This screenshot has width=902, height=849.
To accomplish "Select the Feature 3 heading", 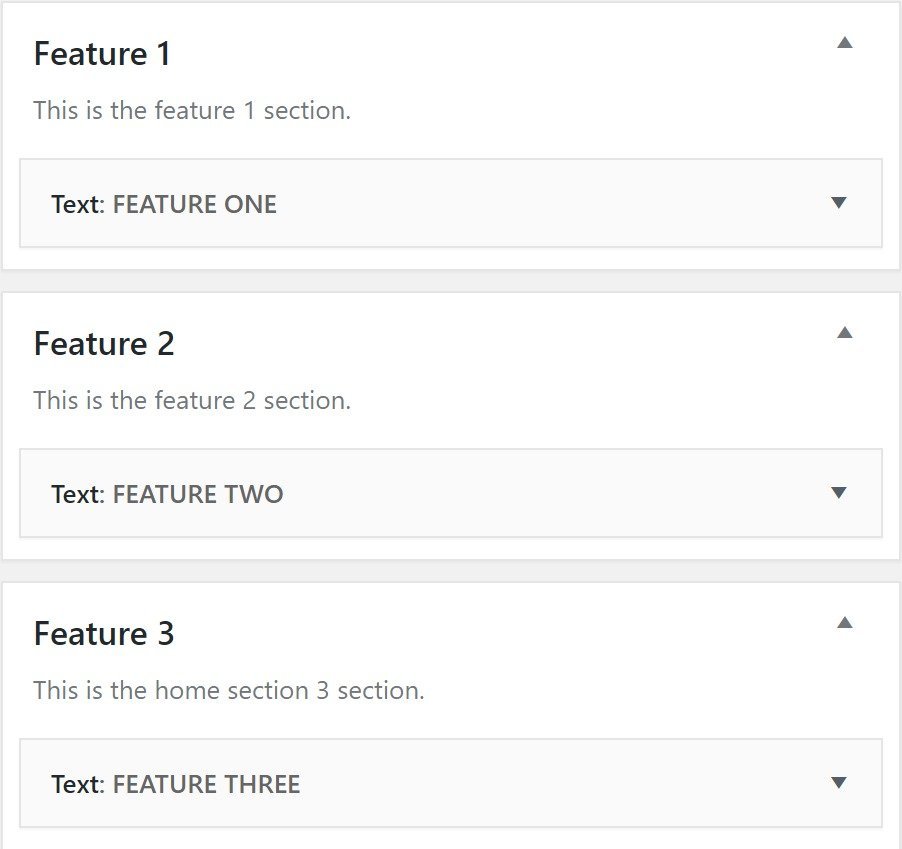I will coord(103,634).
